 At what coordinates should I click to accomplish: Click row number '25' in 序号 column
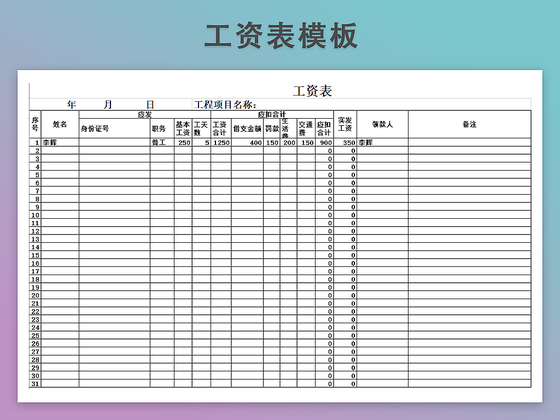point(35,336)
